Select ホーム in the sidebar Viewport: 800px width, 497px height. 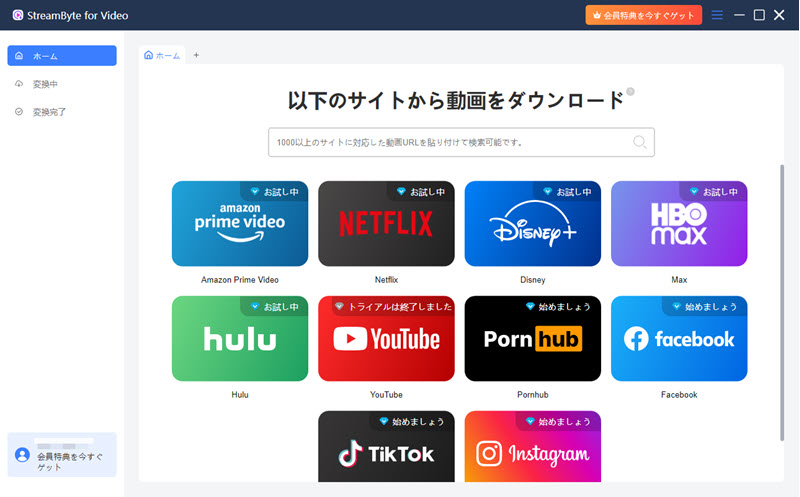[x=62, y=56]
